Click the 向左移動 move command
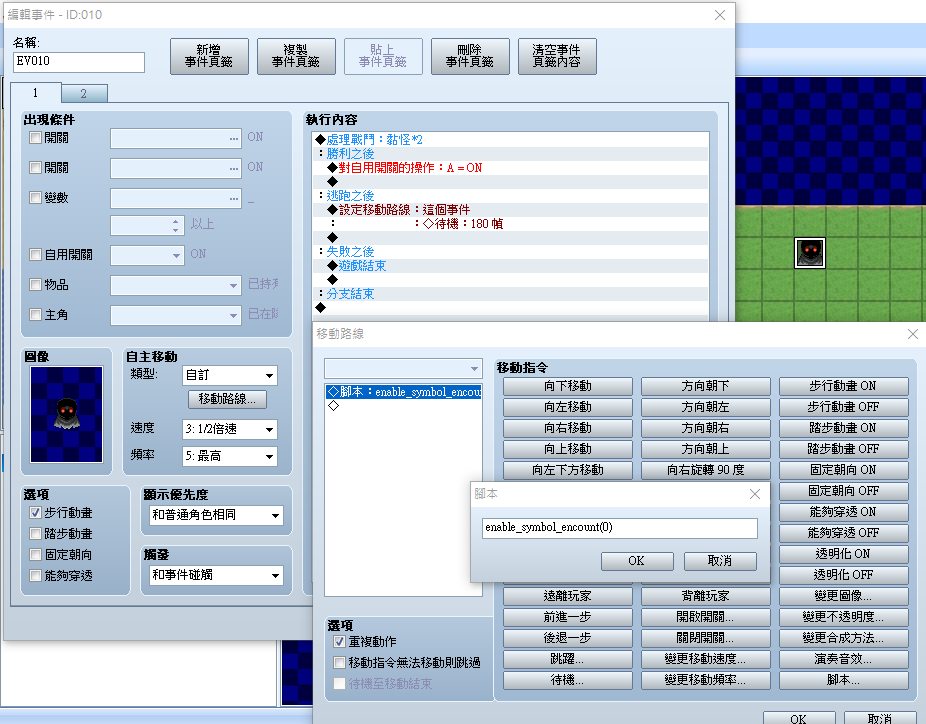926x724 pixels. click(x=568, y=407)
